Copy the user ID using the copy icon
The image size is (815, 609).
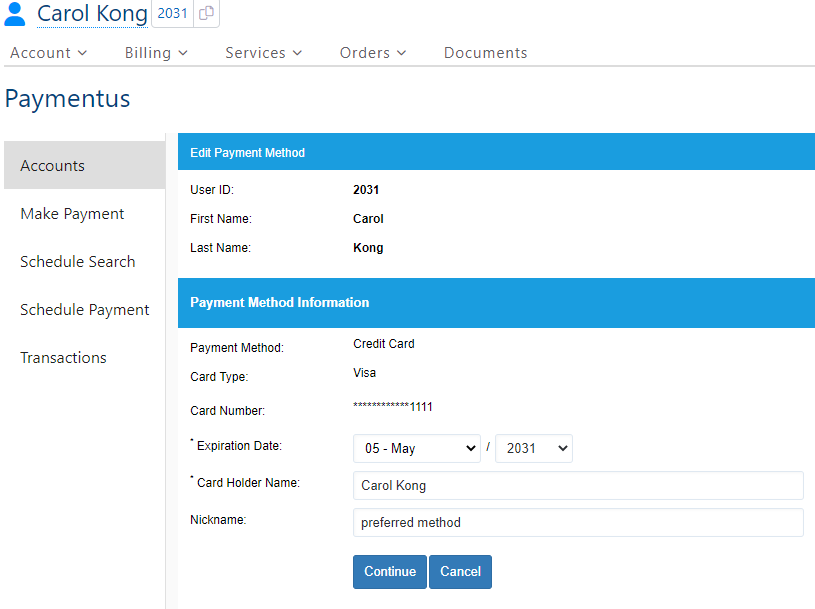point(206,14)
